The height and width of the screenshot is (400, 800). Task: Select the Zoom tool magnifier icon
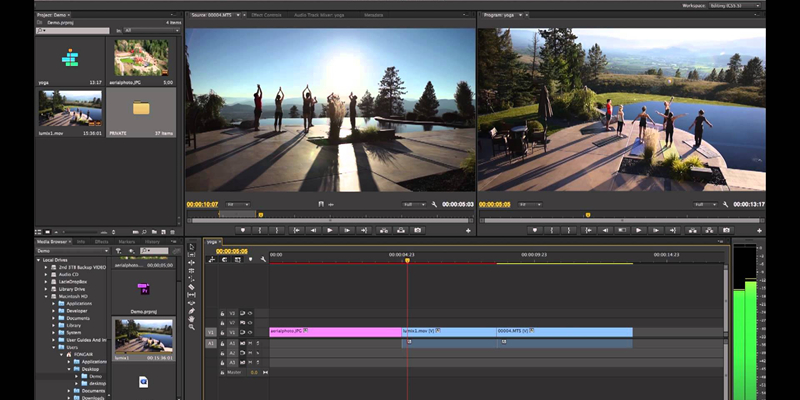click(192, 327)
